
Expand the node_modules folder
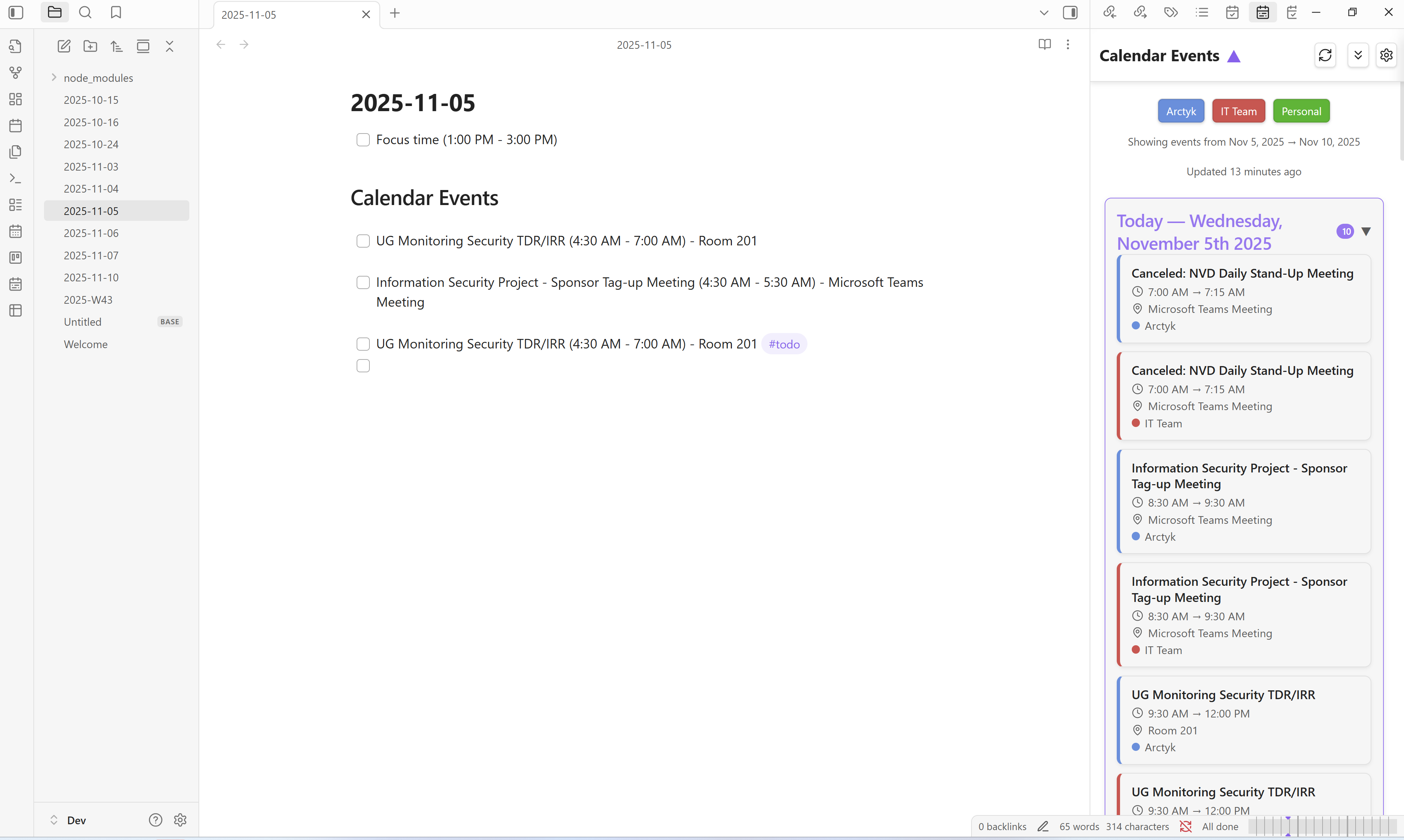pyautogui.click(x=54, y=77)
